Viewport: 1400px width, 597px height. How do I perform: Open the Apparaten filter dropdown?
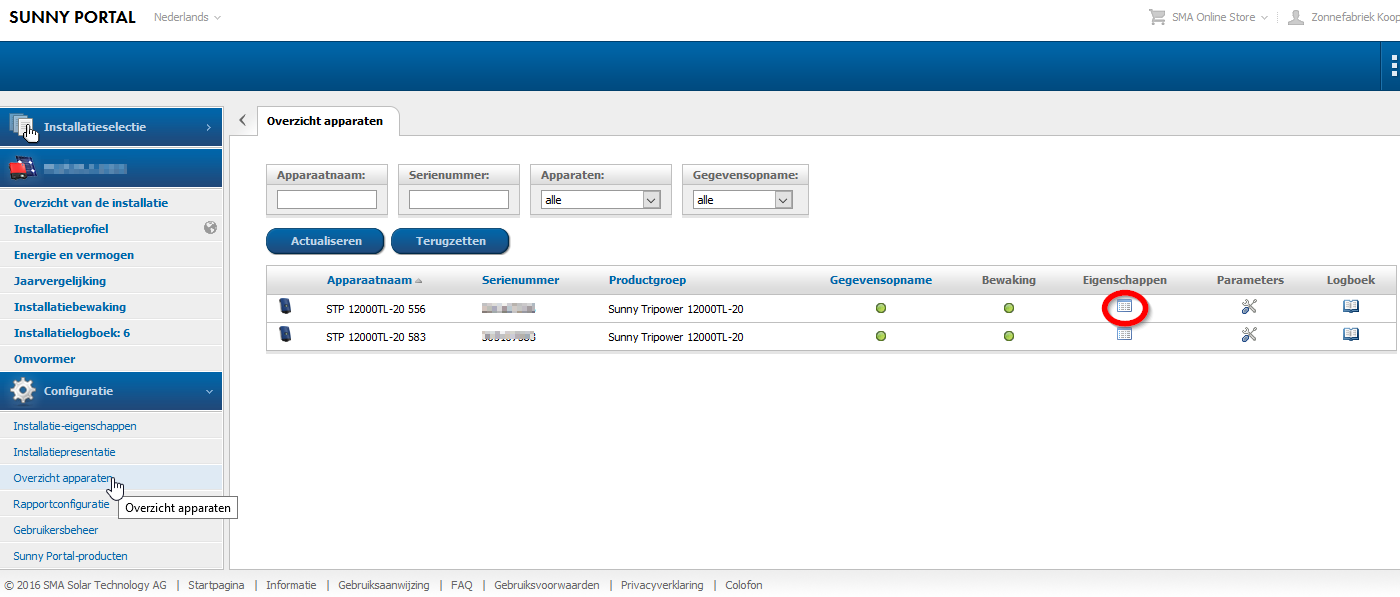(x=600, y=200)
